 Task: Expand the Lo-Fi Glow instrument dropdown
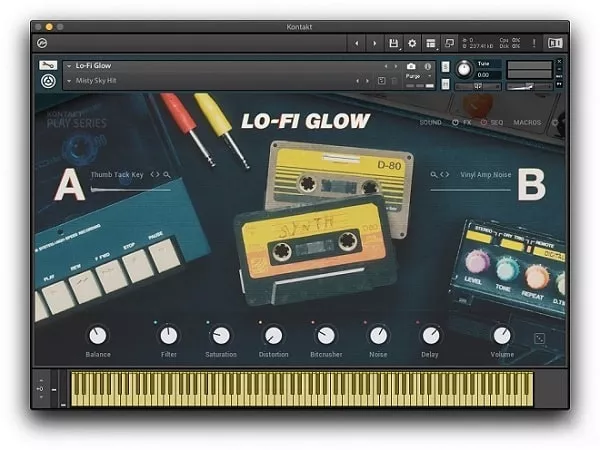click(69, 66)
